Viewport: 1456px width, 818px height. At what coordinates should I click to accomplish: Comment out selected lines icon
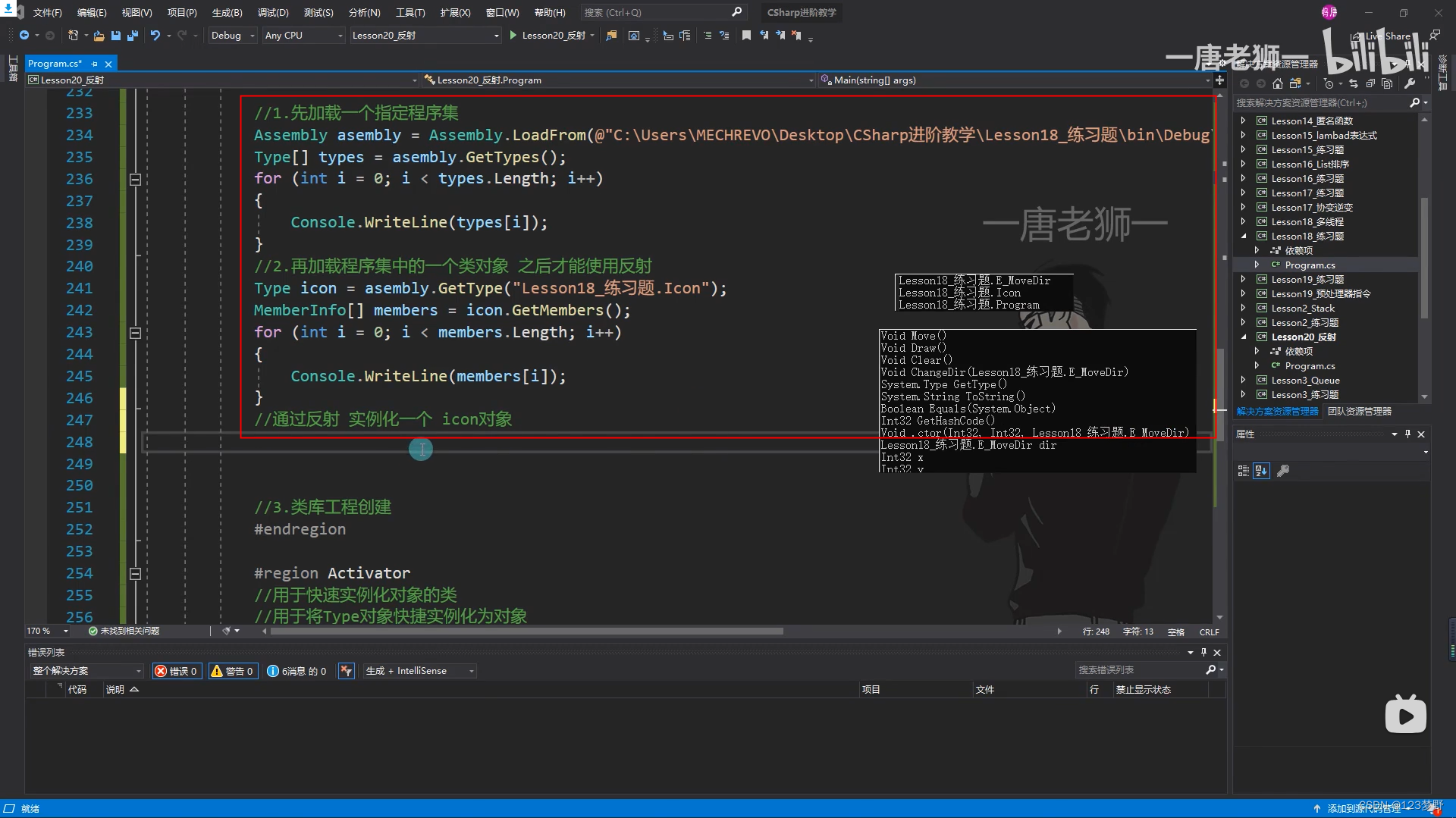coord(708,36)
